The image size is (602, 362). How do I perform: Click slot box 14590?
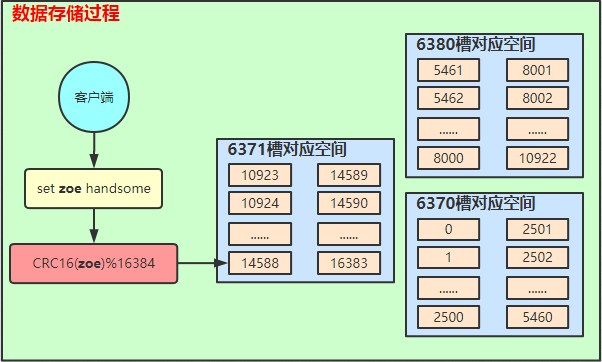(349, 203)
